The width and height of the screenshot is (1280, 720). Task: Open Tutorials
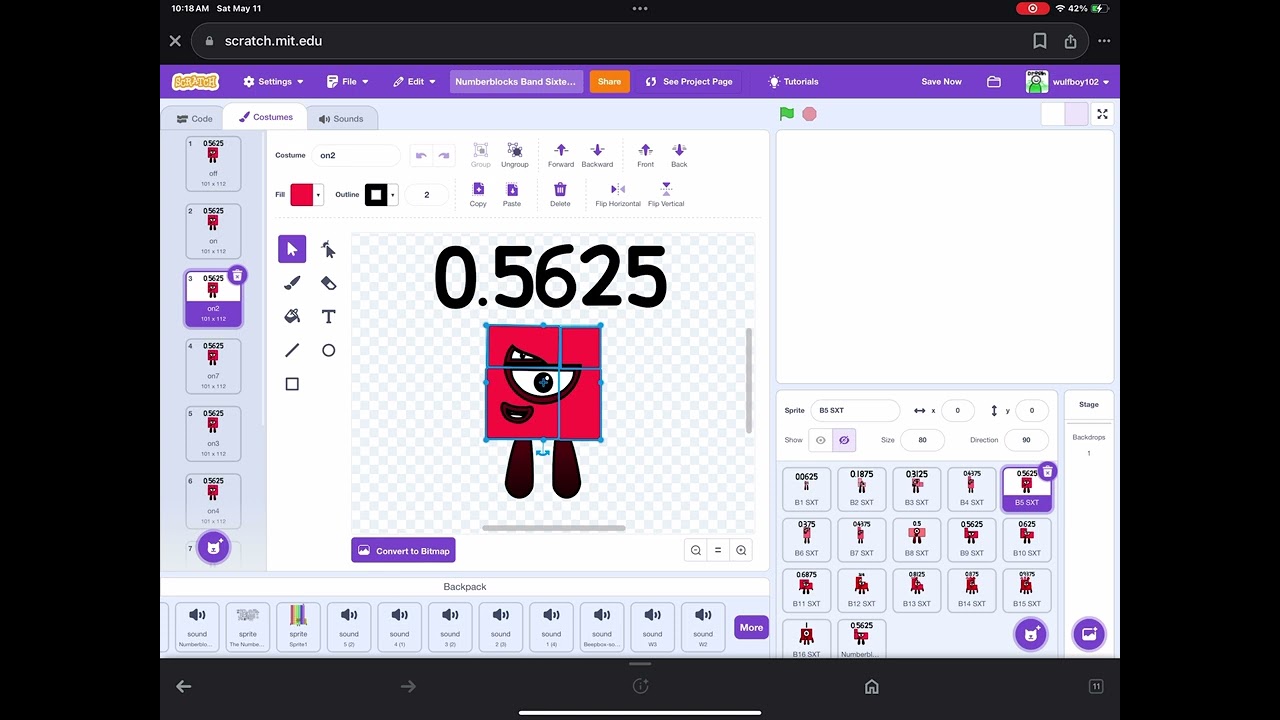(793, 82)
